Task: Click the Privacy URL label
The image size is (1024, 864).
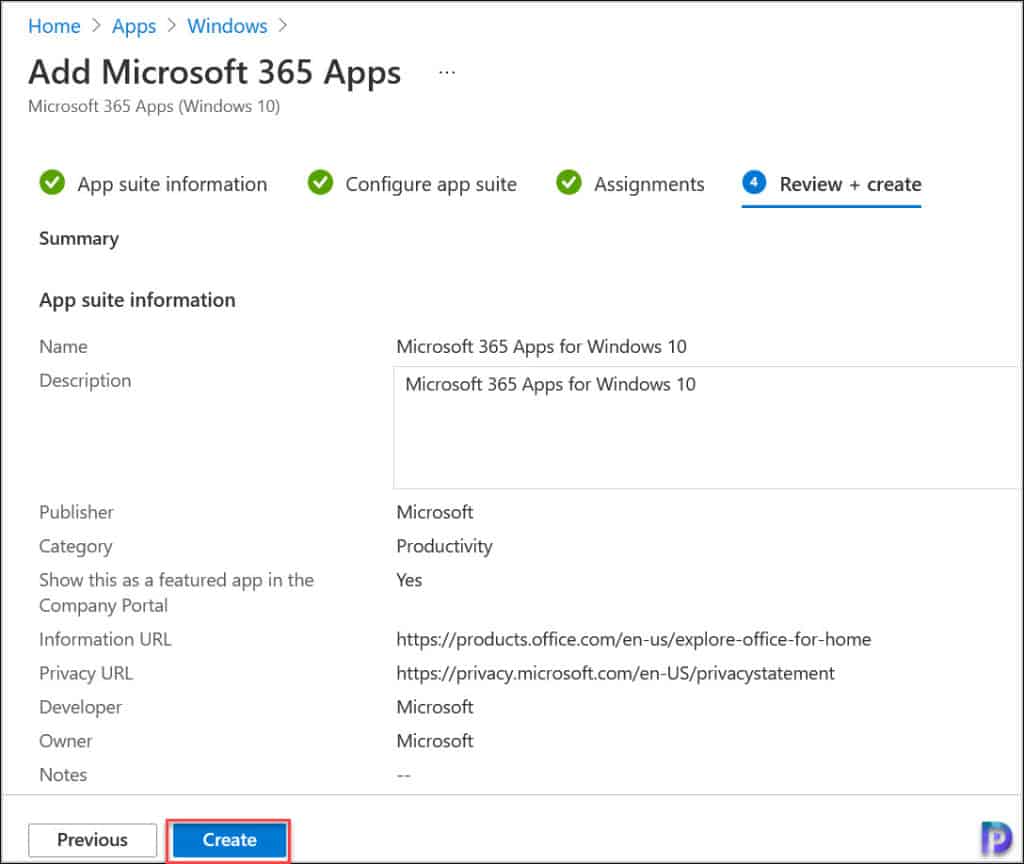Action: (x=86, y=673)
